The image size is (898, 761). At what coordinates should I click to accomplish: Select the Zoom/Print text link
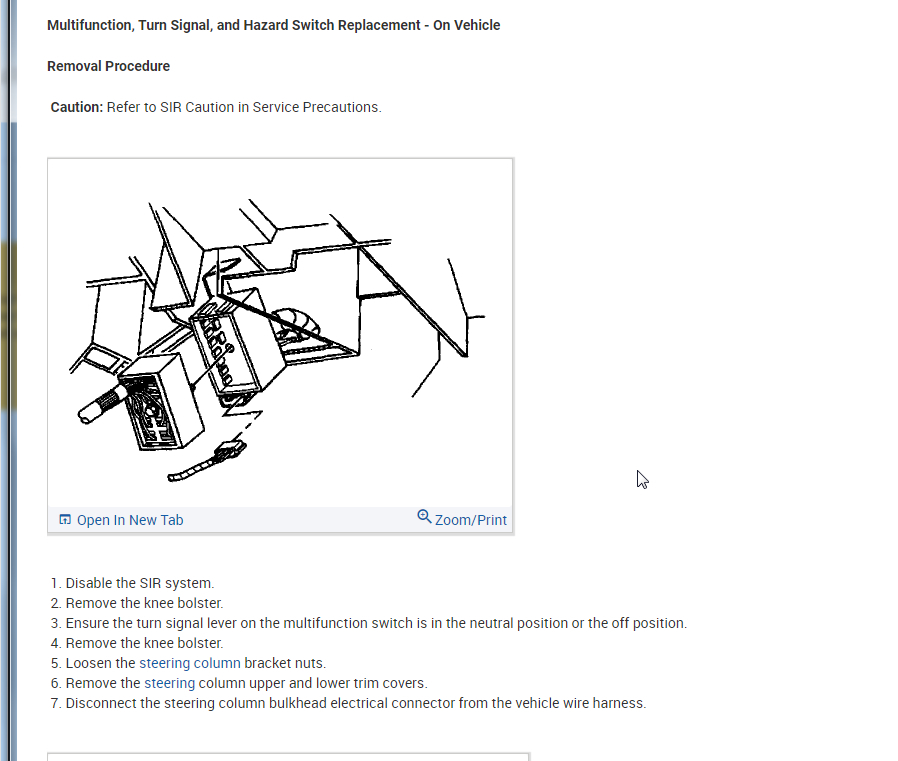click(x=471, y=520)
